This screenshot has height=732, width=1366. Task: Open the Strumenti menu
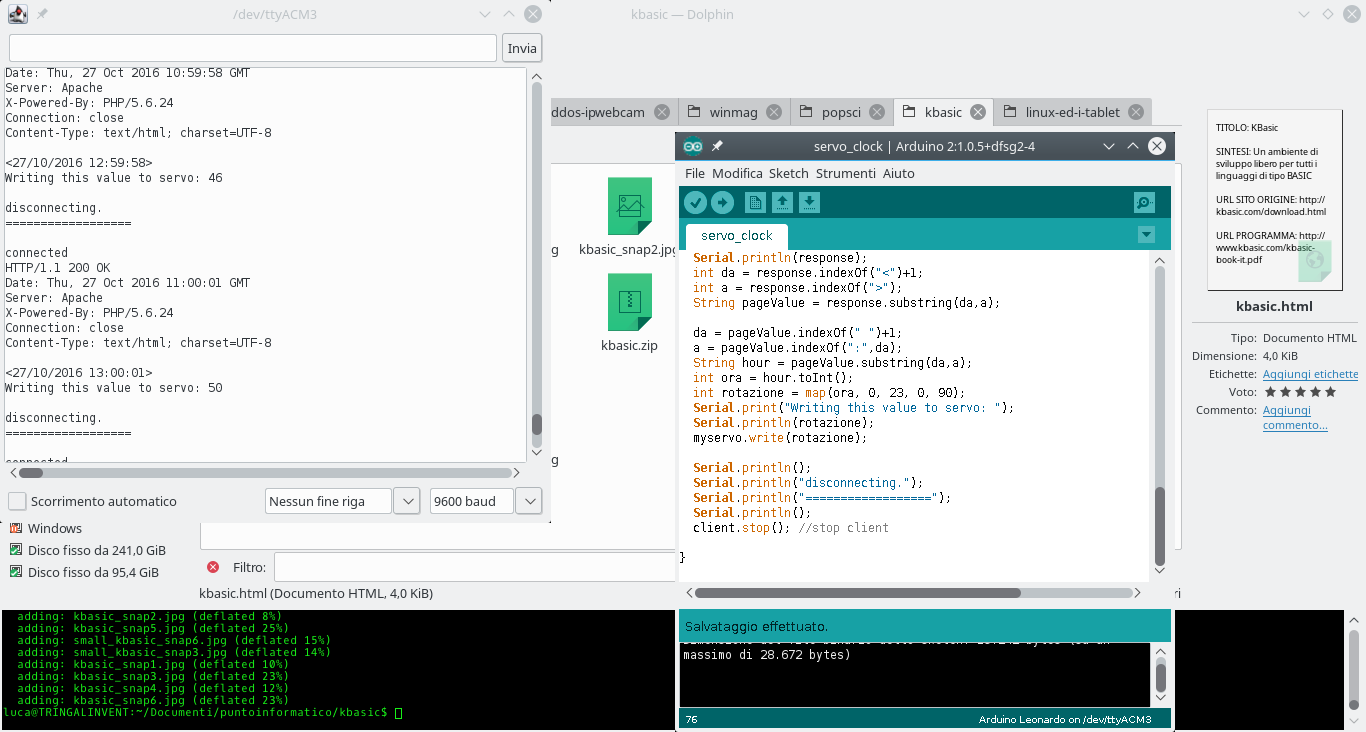click(845, 173)
